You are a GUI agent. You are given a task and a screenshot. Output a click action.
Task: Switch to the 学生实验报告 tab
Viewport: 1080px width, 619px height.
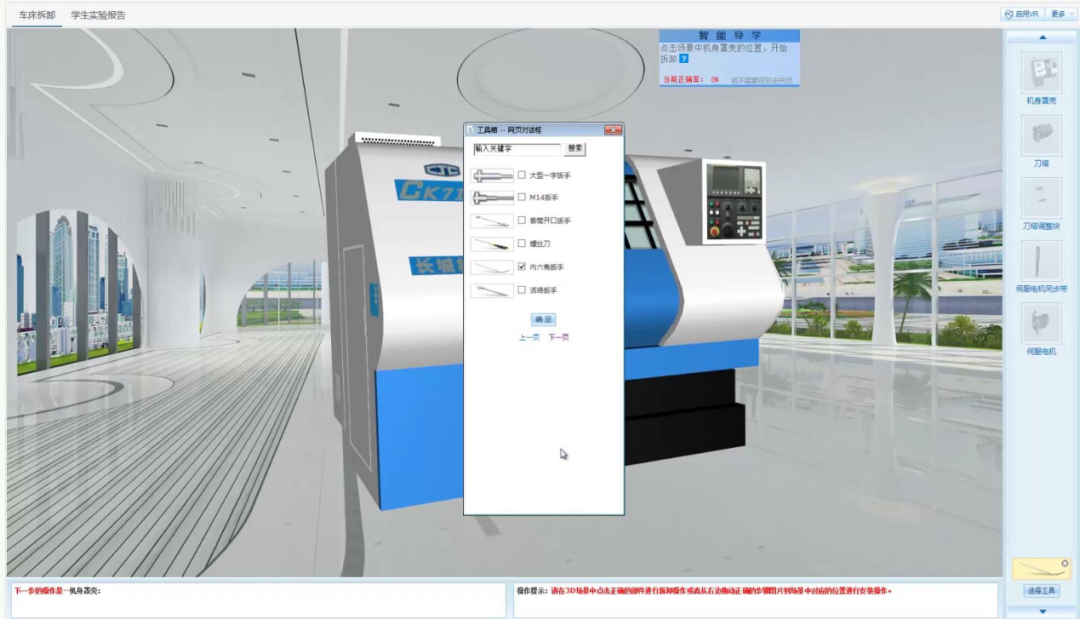[98, 14]
